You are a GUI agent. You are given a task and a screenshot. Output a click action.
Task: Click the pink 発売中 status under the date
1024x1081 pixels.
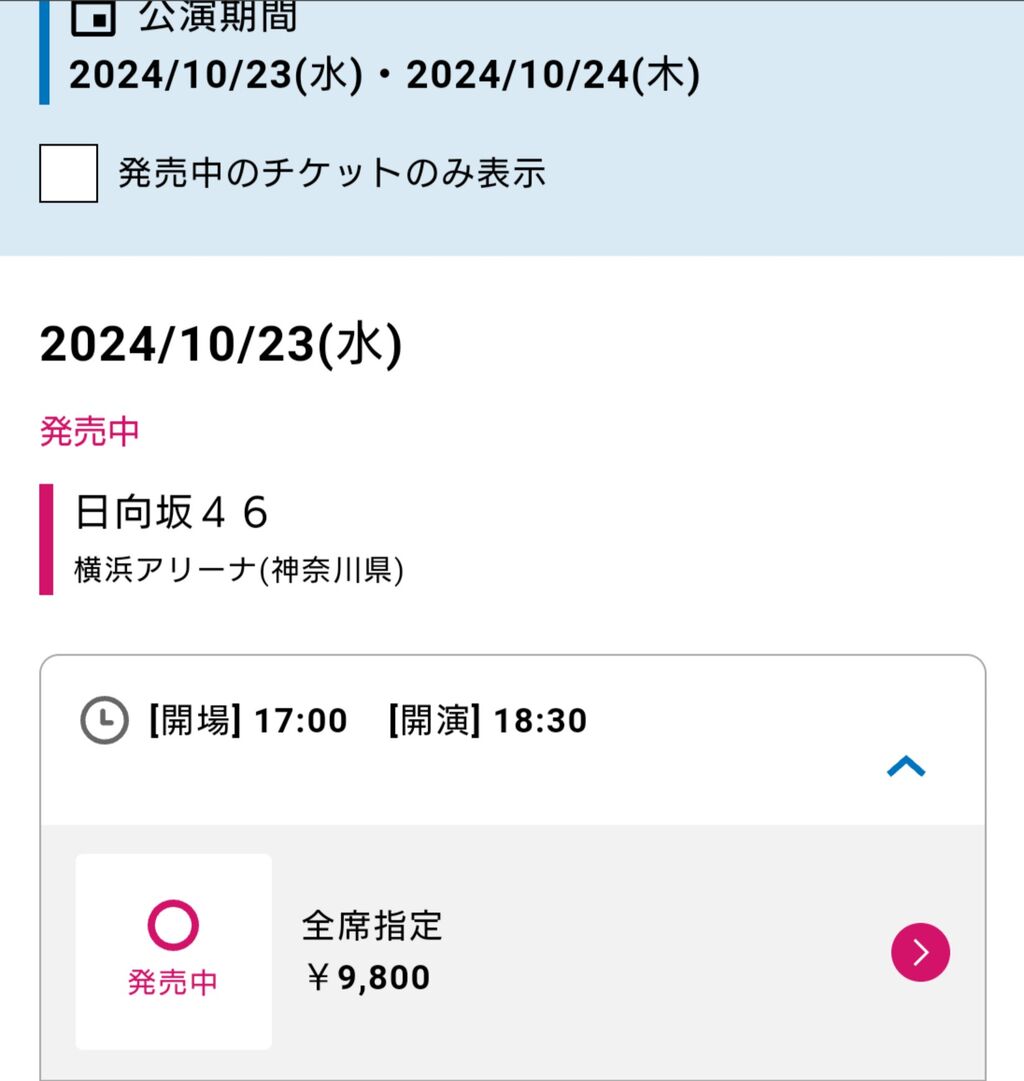pos(90,432)
